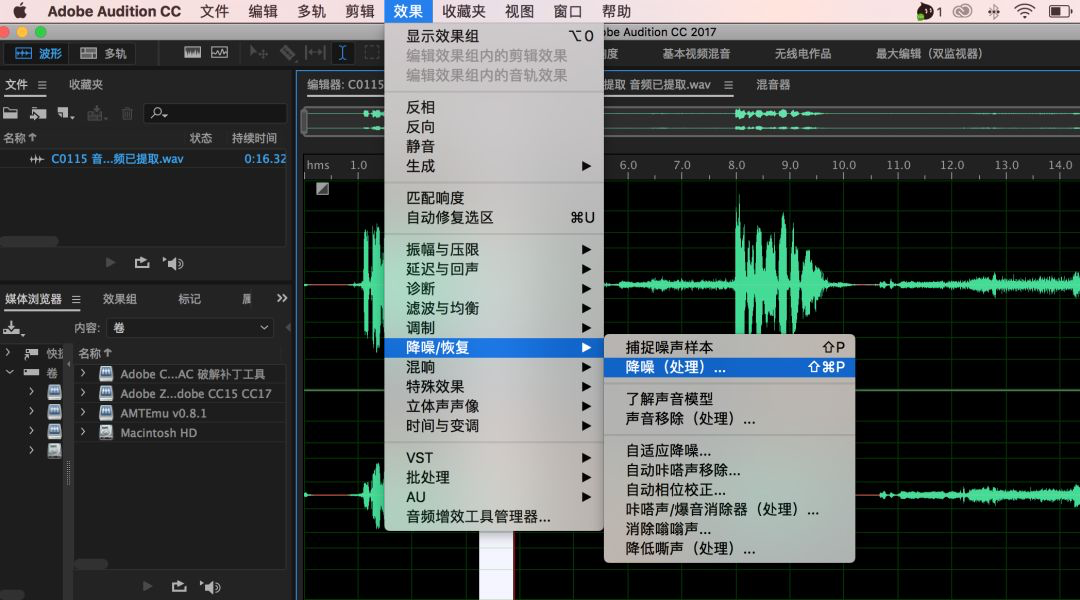Open the 媒体浏览器 panel menu icon

point(76,300)
